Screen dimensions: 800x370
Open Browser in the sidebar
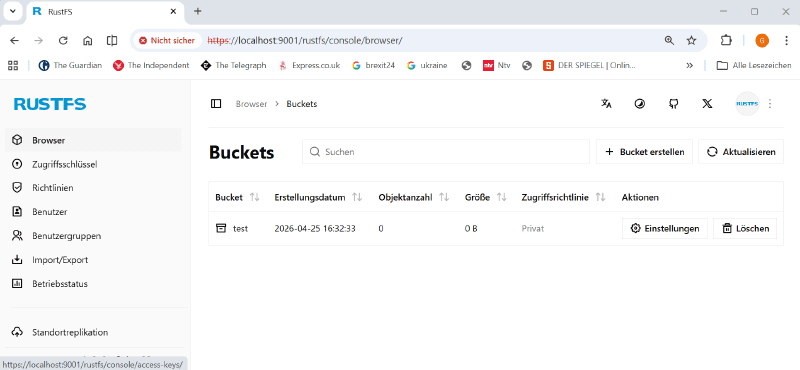(x=93, y=140)
